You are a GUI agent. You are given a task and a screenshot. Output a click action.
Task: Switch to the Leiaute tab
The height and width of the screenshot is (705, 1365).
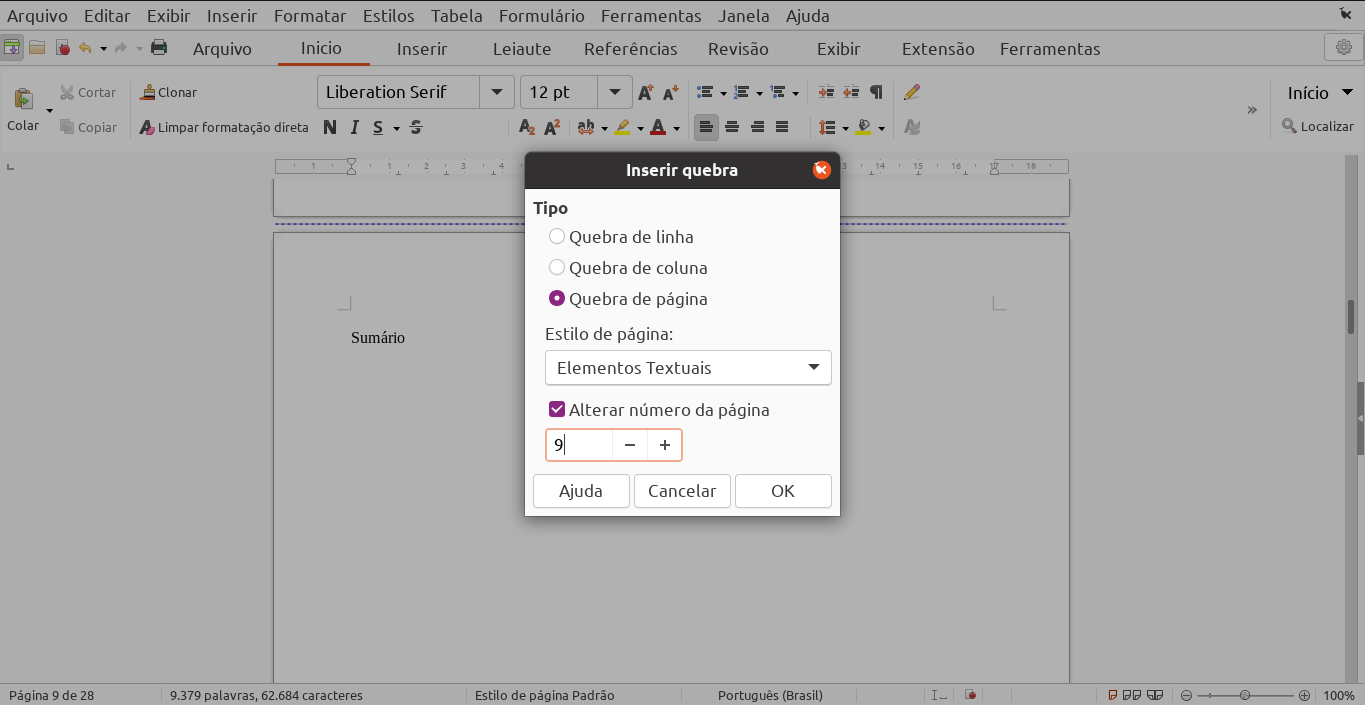[x=522, y=49]
